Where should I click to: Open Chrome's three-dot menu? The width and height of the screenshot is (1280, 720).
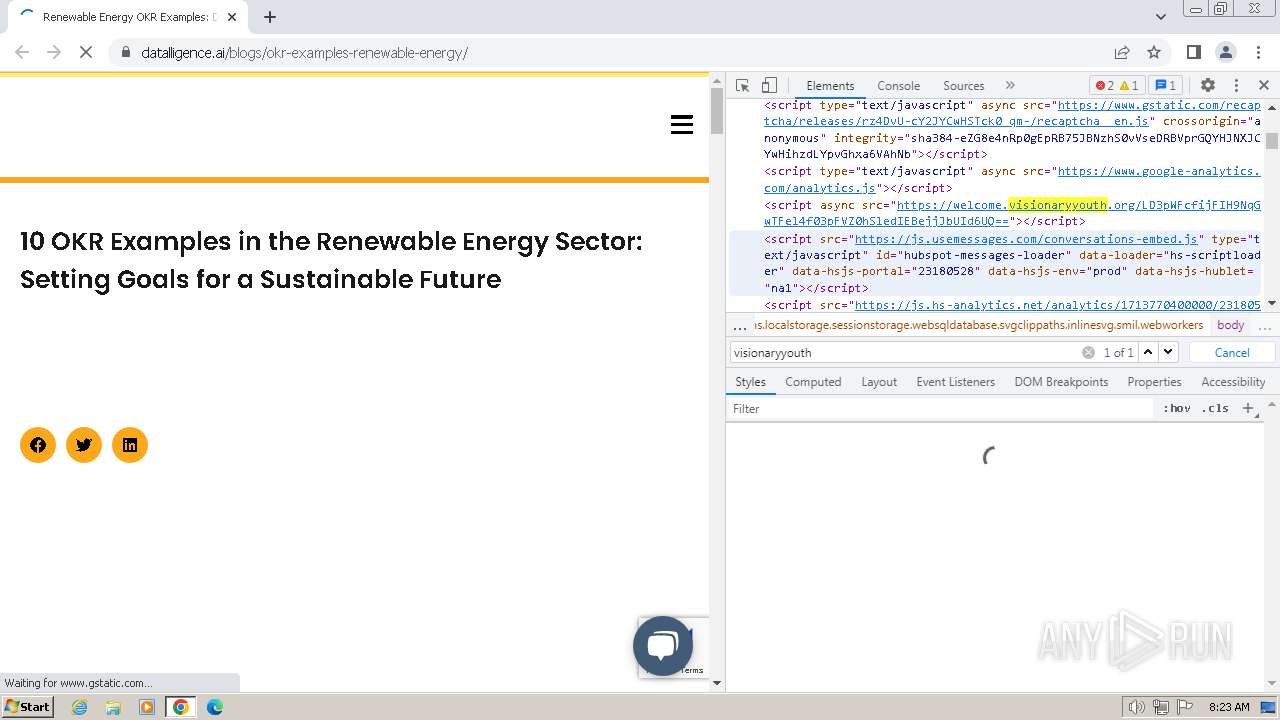1257,52
